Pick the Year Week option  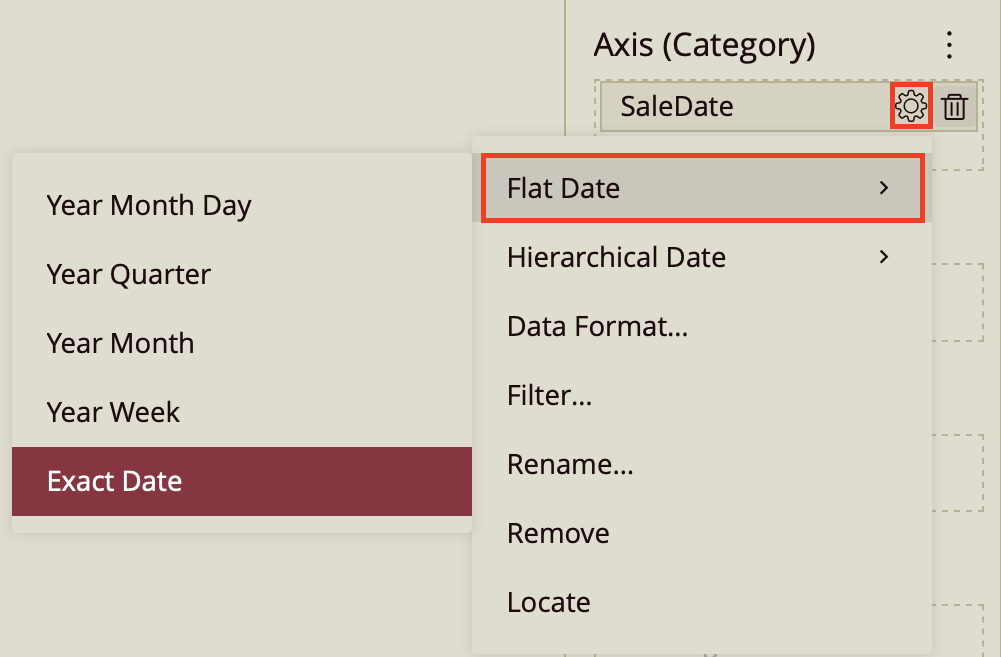pos(112,412)
